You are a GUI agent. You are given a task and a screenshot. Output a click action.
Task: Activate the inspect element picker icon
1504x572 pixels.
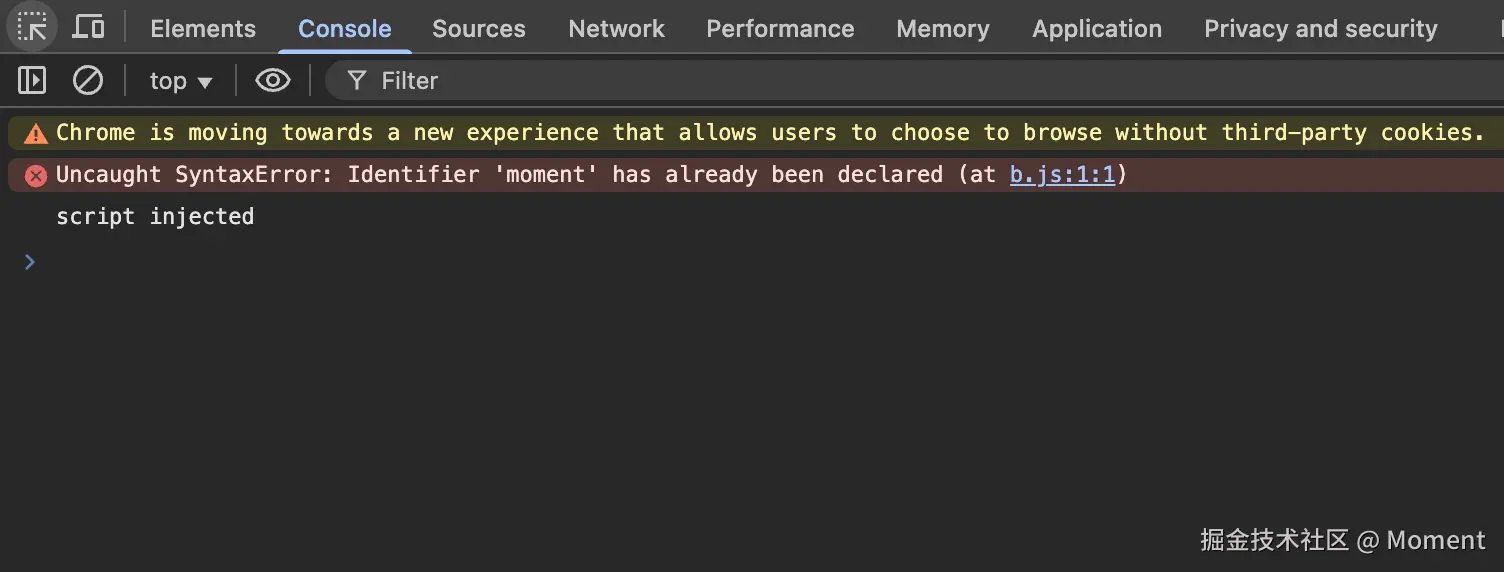[x=32, y=27]
